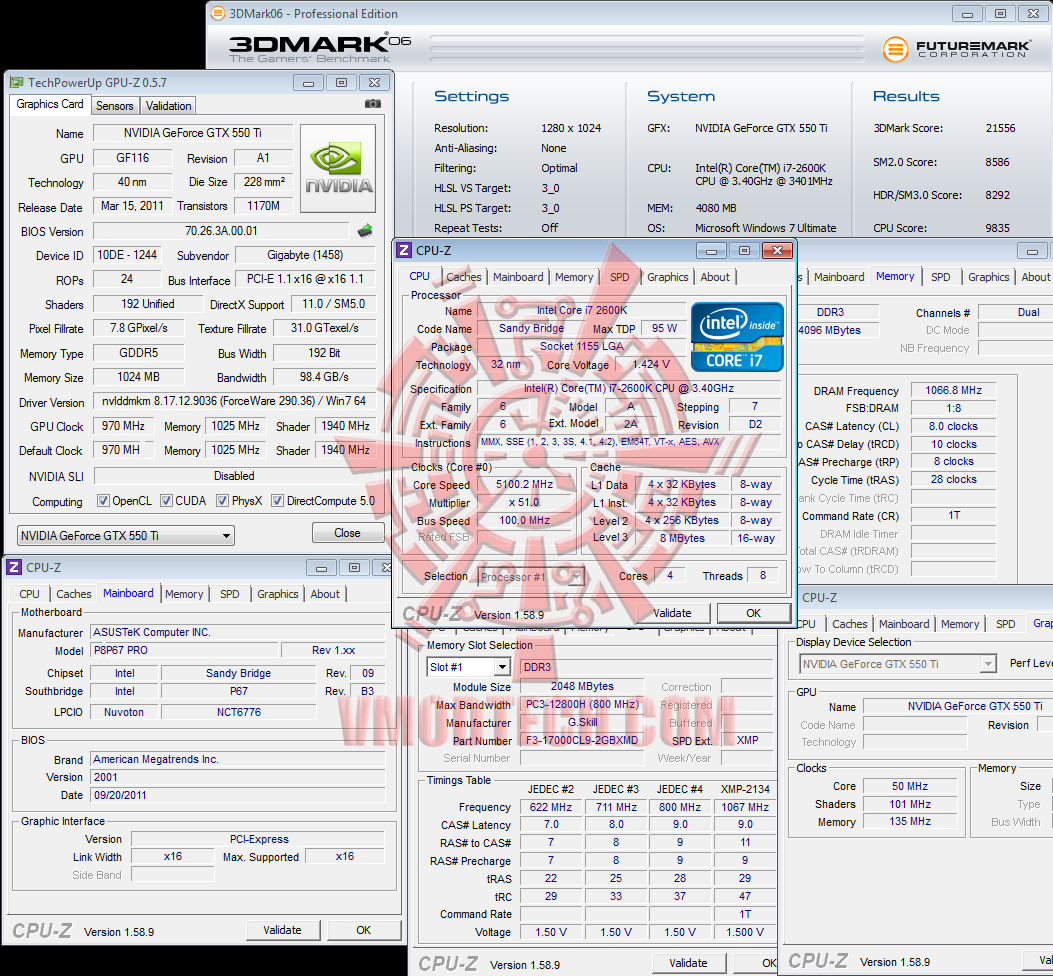1053x976 pixels.
Task: Click the front CPU-Z title bar Z icon
Action: pos(404,251)
